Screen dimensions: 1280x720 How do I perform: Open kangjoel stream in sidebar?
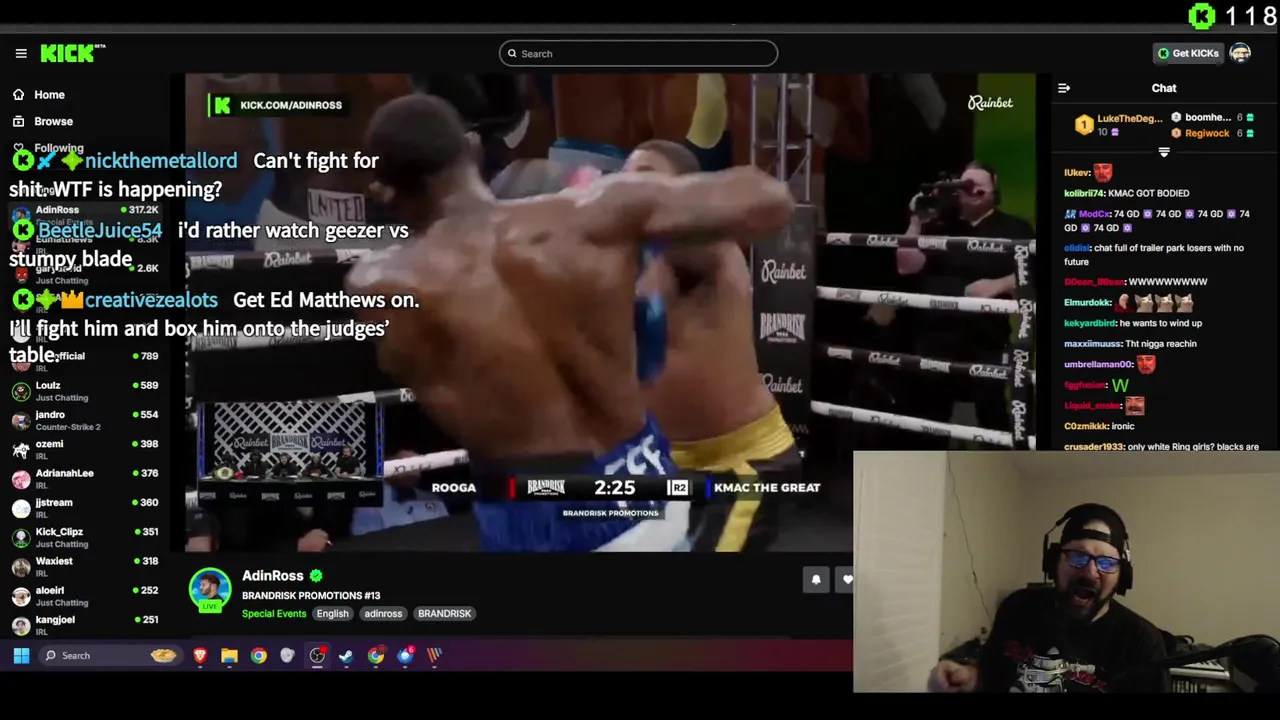tap(85, 625)
